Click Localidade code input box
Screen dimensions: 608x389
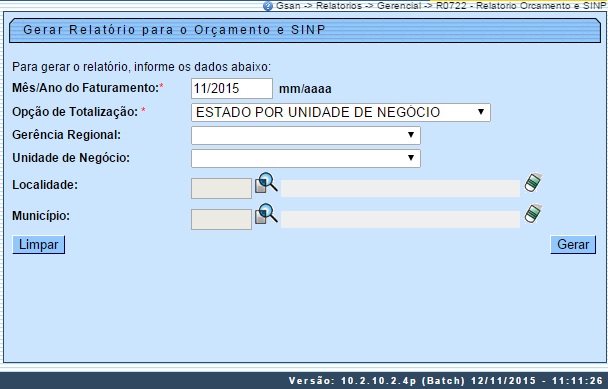coord(221,188)
